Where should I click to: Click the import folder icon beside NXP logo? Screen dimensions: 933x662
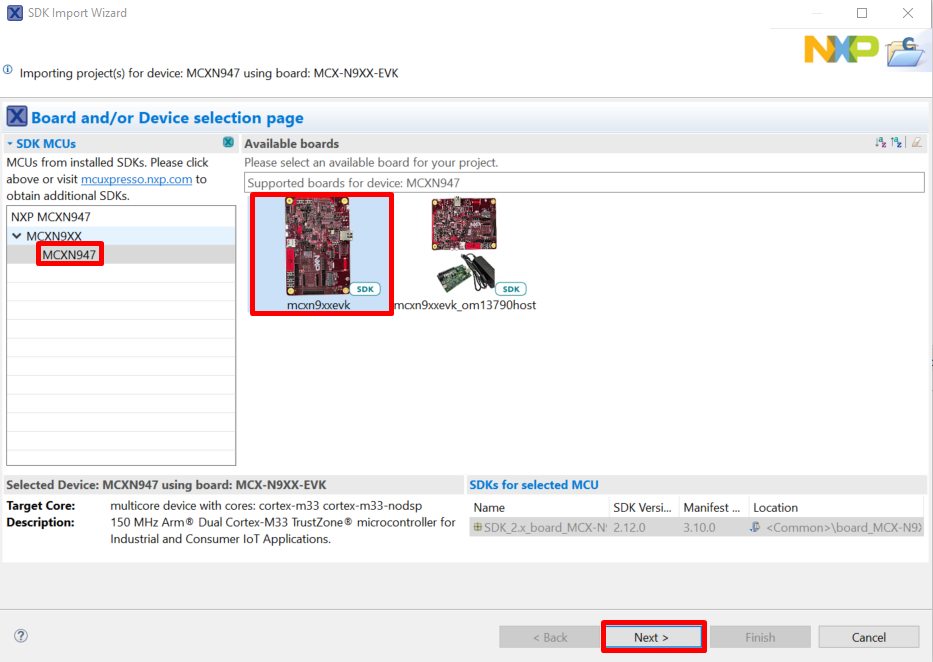(906, 50)
